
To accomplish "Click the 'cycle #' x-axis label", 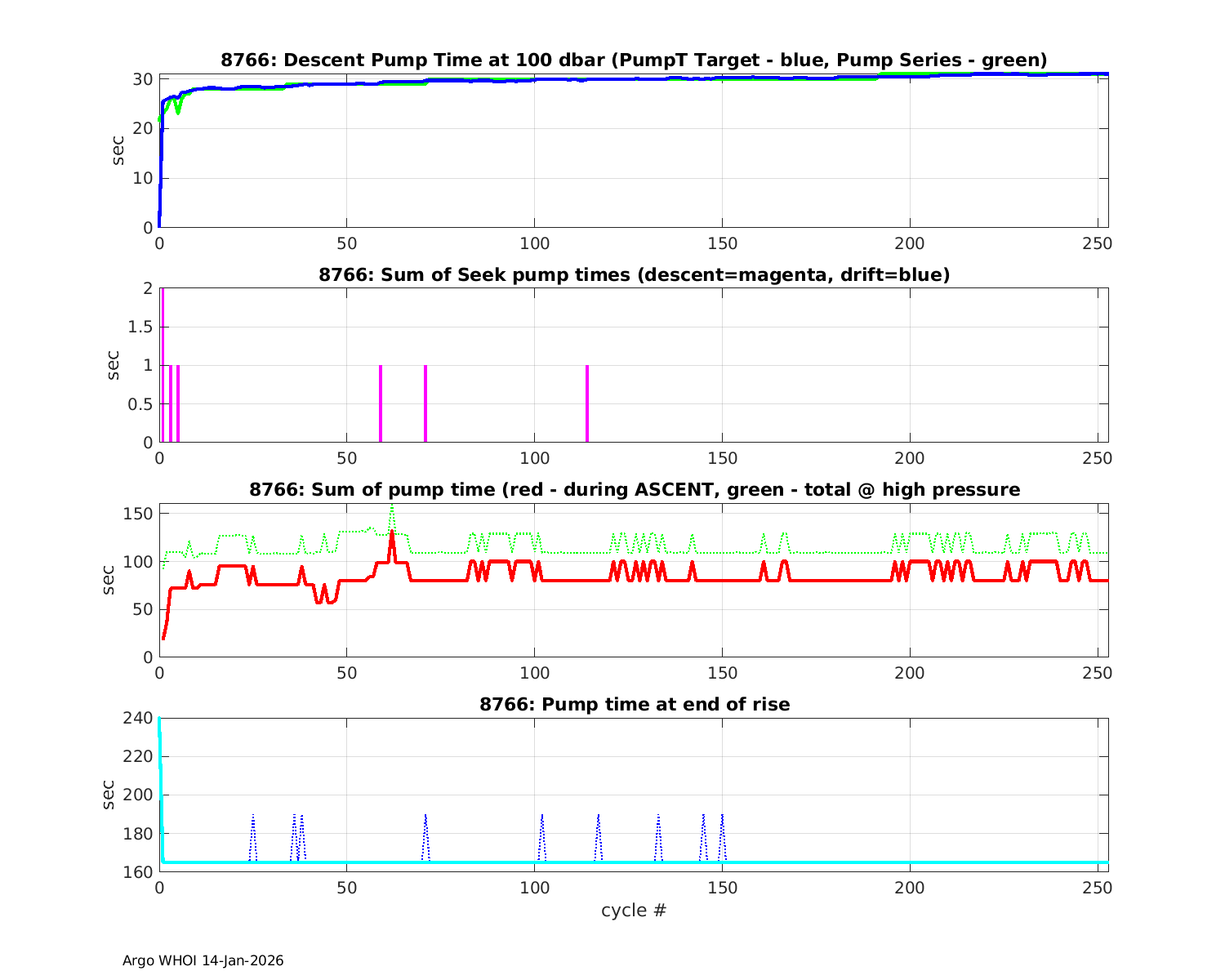I will tap(634, 910).
